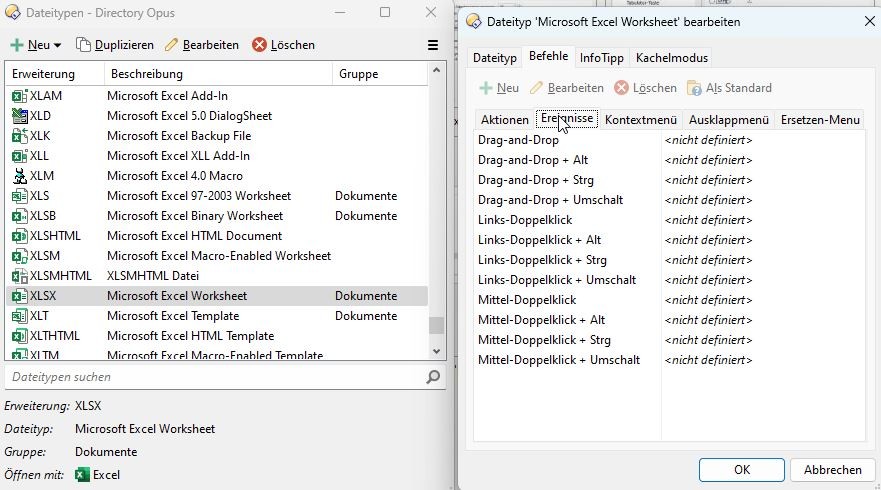Select the 'Mittel-Doppelklick + Alt' row
The height and width of the screenshot is (490, 881).
(669, 320)
